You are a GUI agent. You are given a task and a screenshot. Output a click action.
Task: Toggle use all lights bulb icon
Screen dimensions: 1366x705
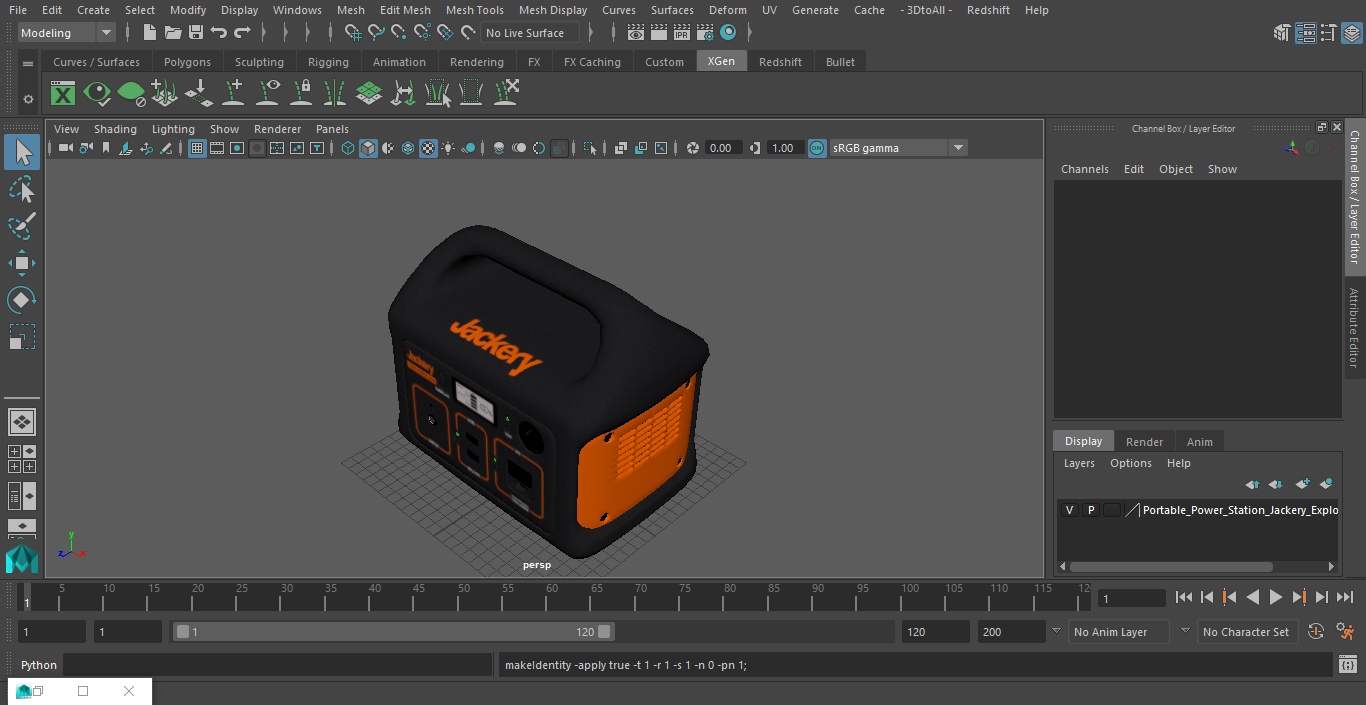tap(448, 148)
